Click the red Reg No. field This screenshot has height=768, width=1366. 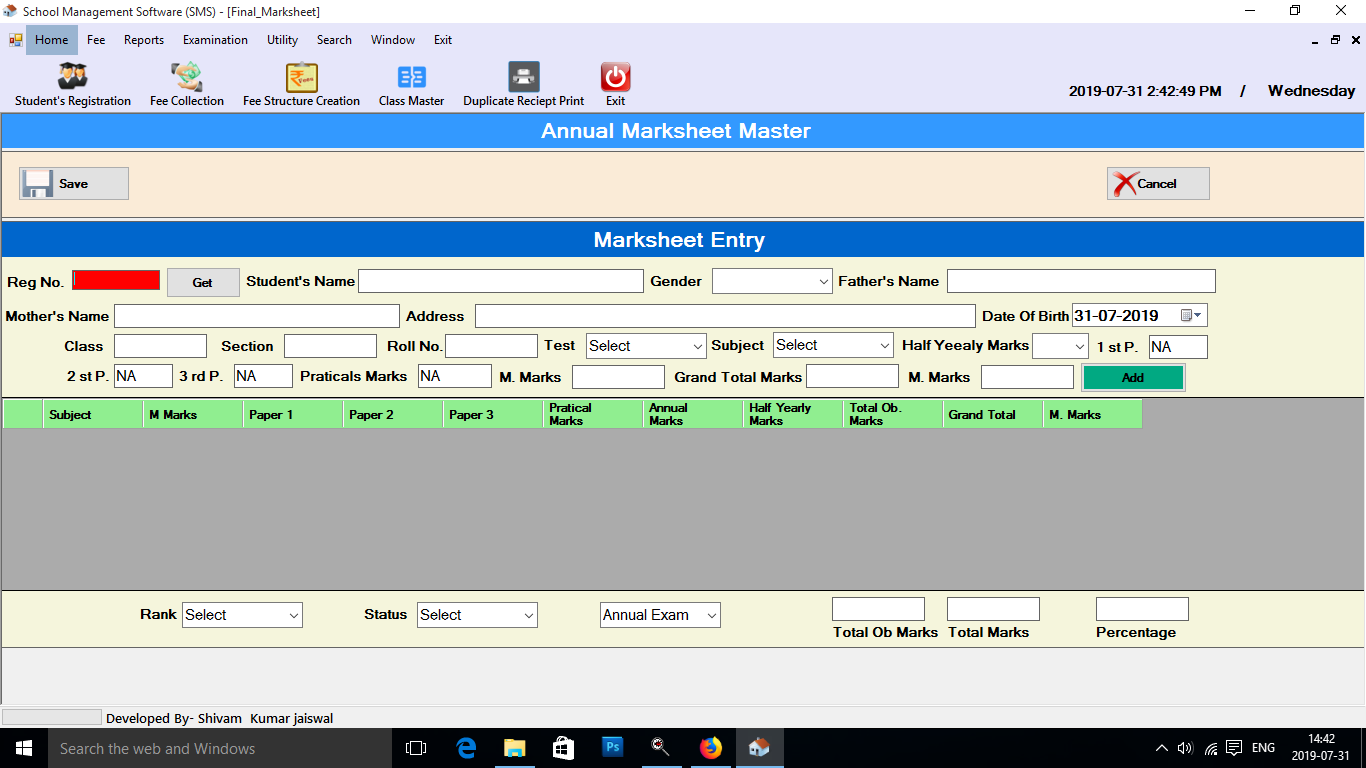(116, 280)
